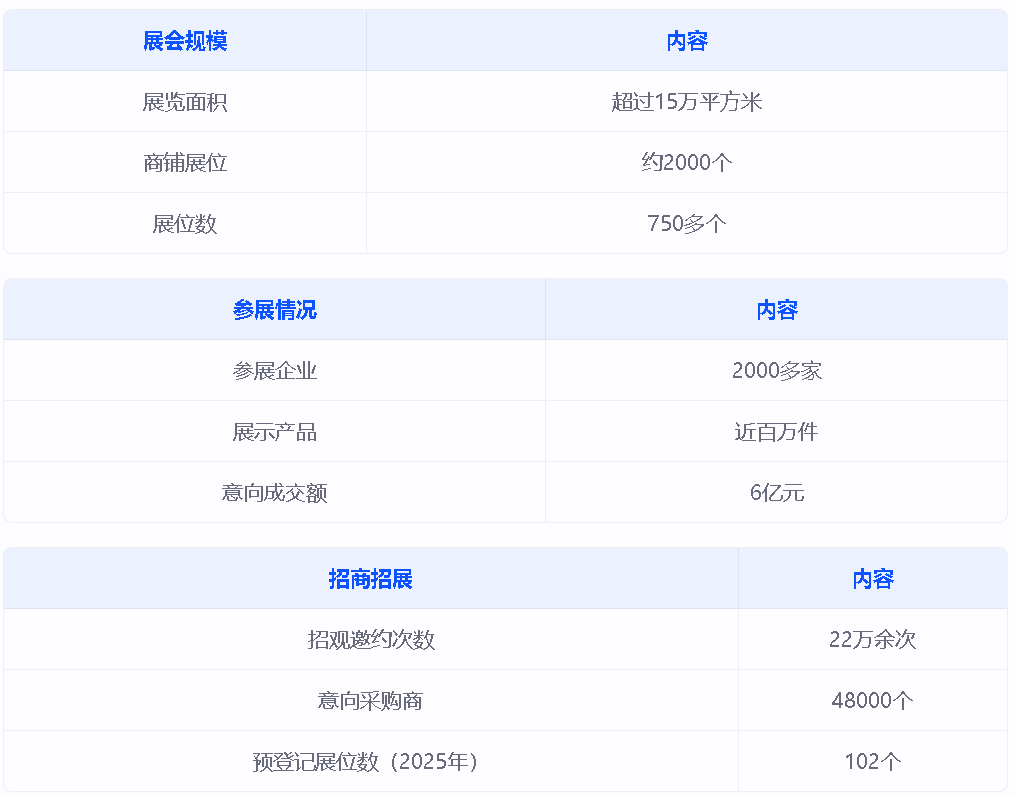Image resolution: width=1017 pixels, height=797 pixels.
Task: Click the 22万余次 value
Action: coord(872,640)
